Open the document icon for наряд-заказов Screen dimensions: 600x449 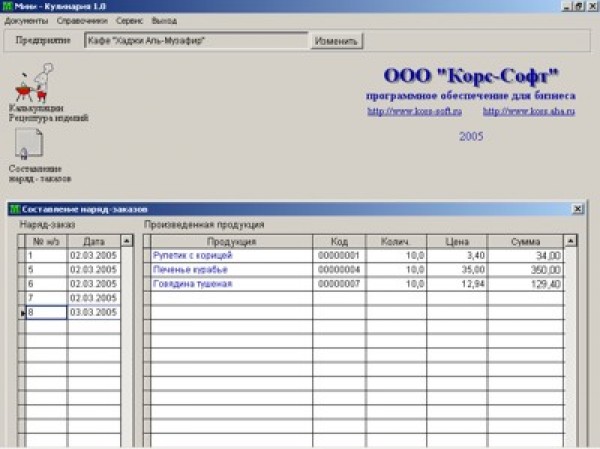click(x=29, y=144)
